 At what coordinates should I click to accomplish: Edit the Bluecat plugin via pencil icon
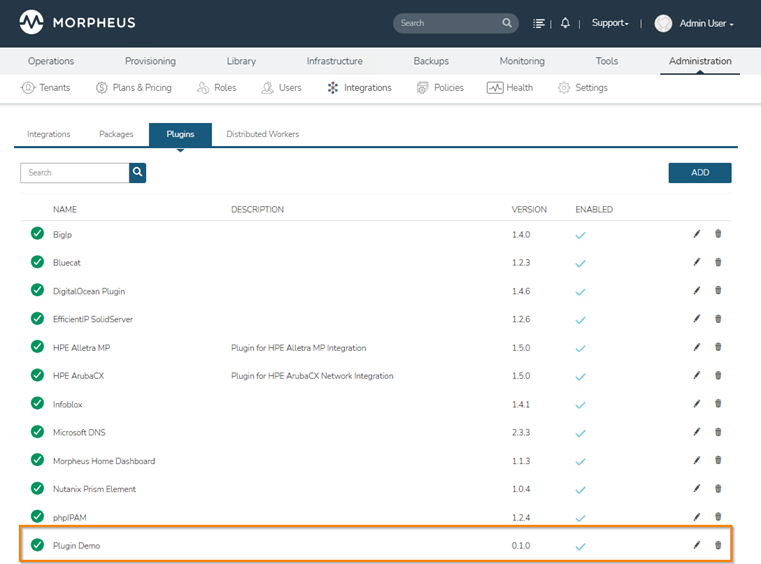[x=696, y=262]
